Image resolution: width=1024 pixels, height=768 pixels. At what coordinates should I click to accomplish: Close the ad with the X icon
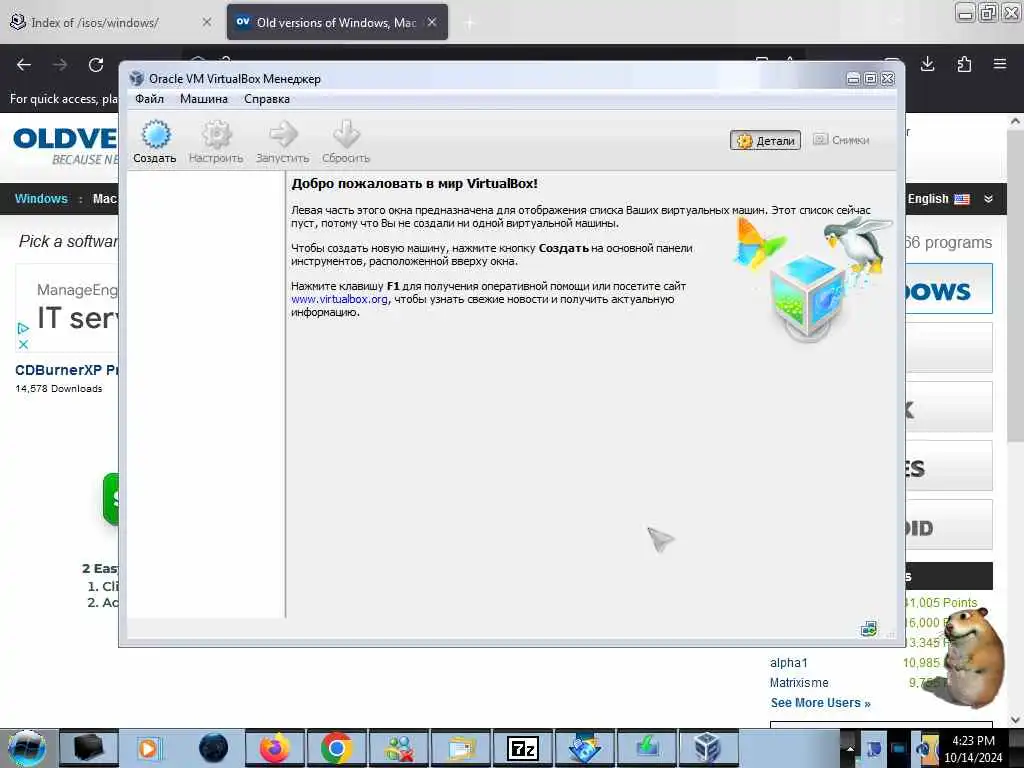(x=24, y=344)
